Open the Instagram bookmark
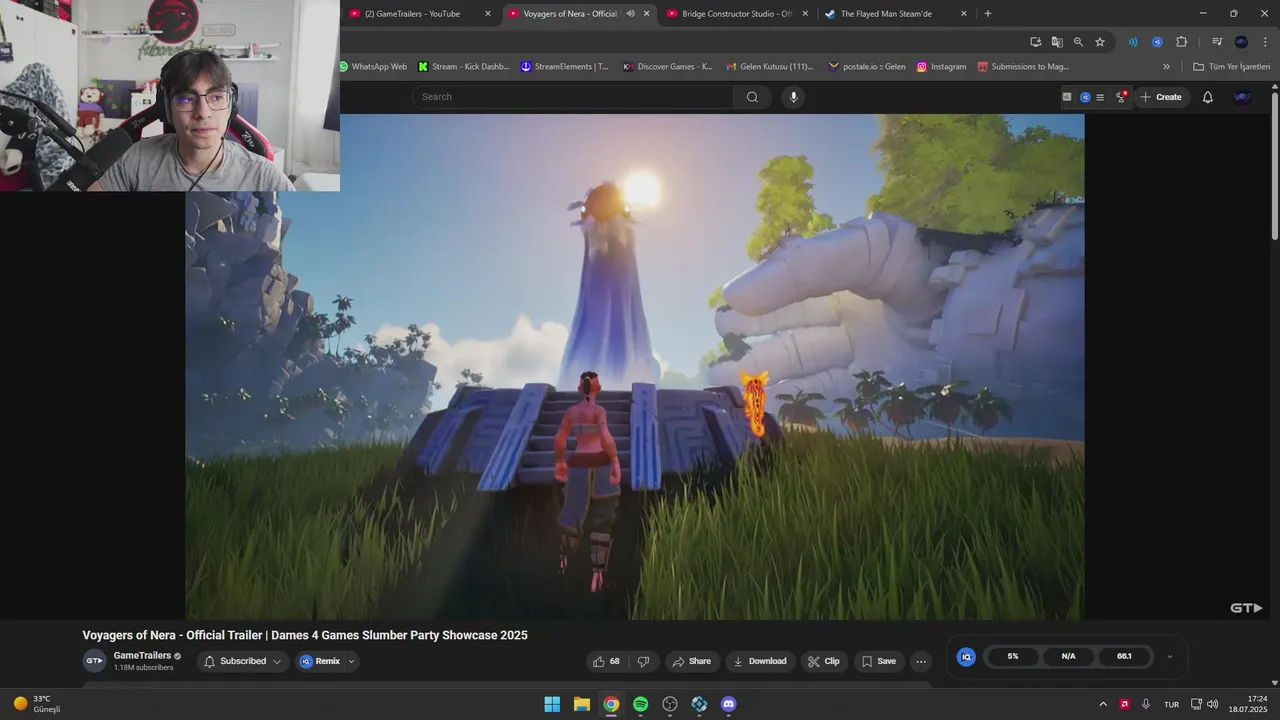This screenshot has width=1280, height=720. click(x=942, y=67)
